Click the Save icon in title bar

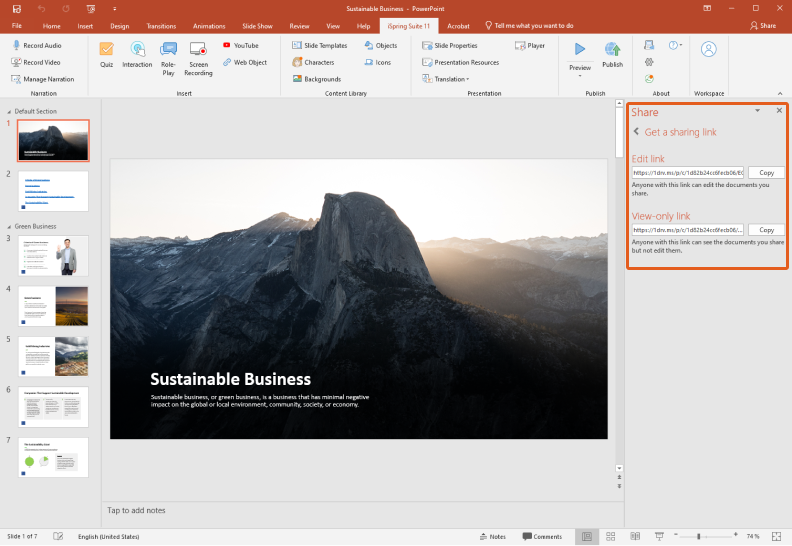[17, 9]
